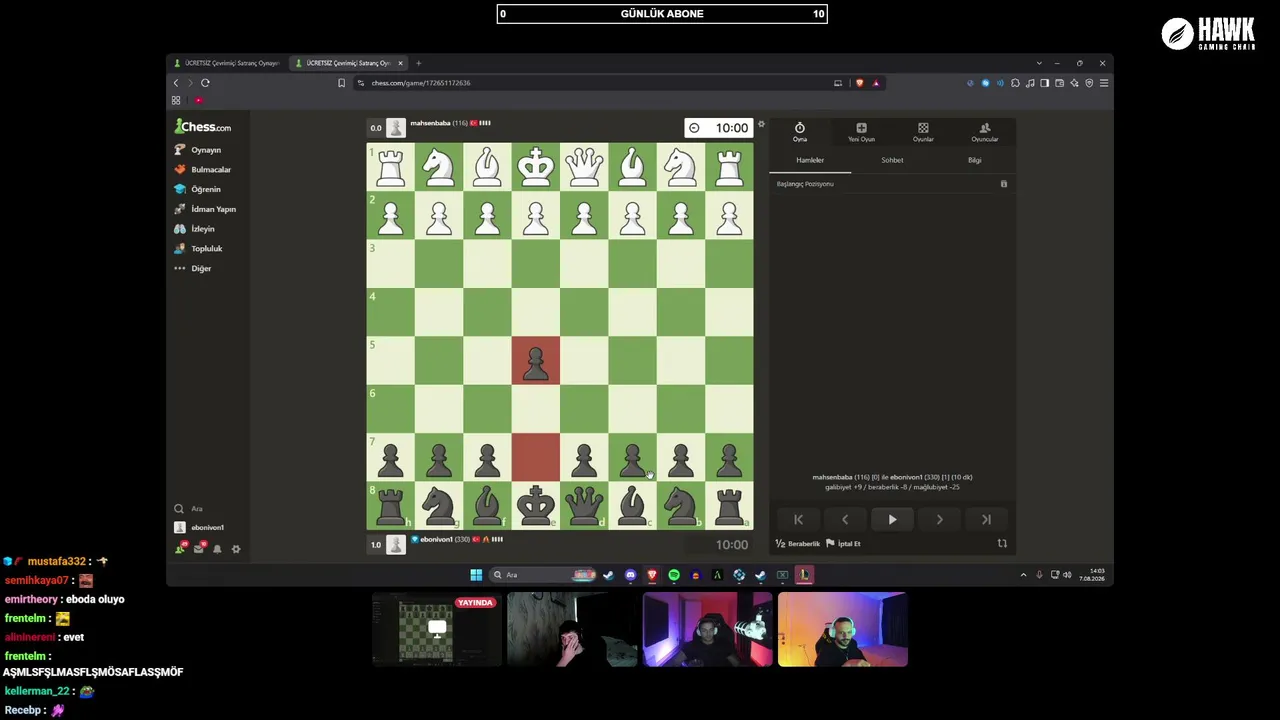Image resolution: width=1280 pixels, height=720 pixels.
Task: Open mahsenbaba's player profile name
Action: click(430, 123)
